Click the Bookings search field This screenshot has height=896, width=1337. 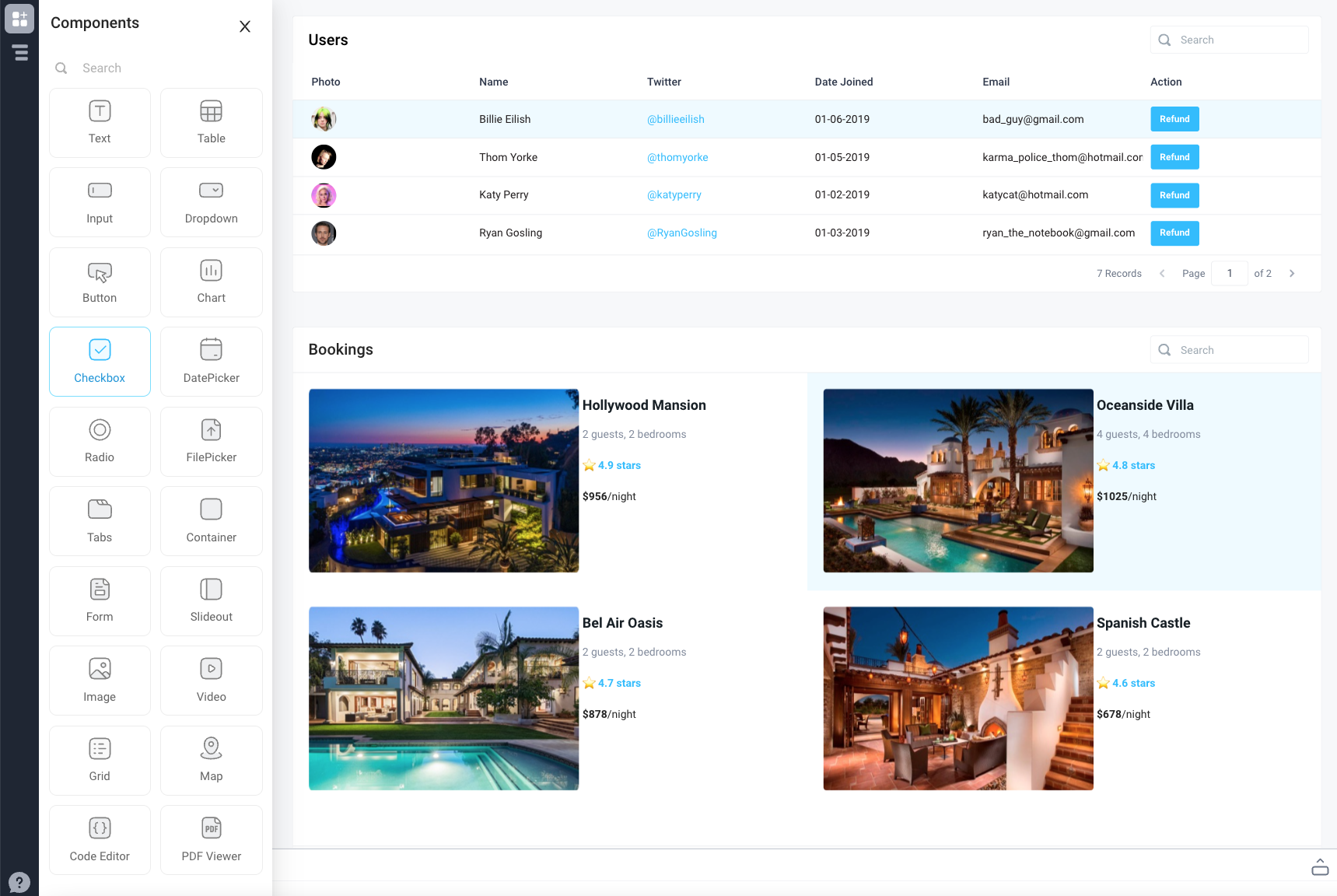pos(1229,349)
